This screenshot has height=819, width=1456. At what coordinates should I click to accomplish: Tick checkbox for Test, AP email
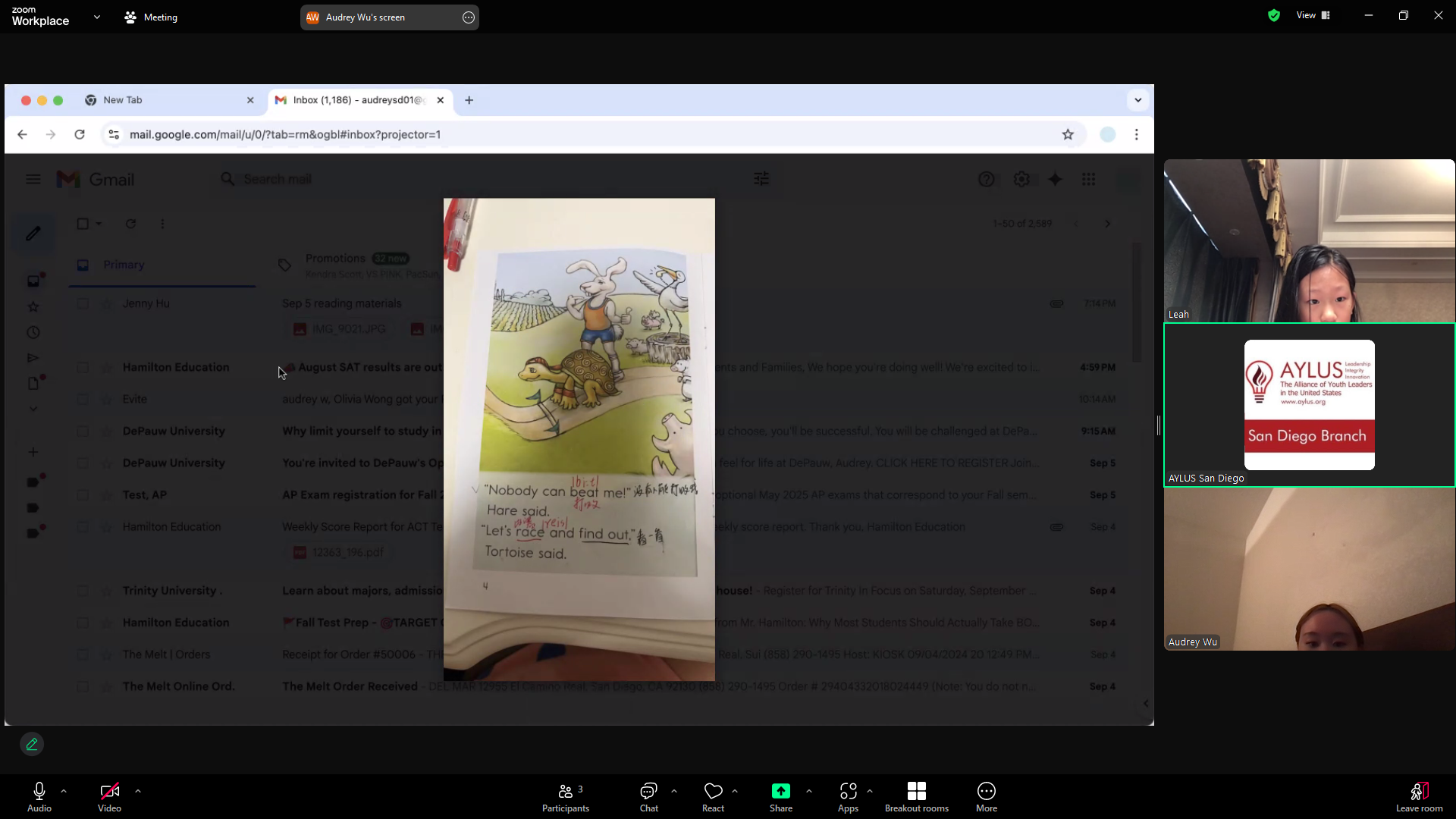click(x=83, y=494)
